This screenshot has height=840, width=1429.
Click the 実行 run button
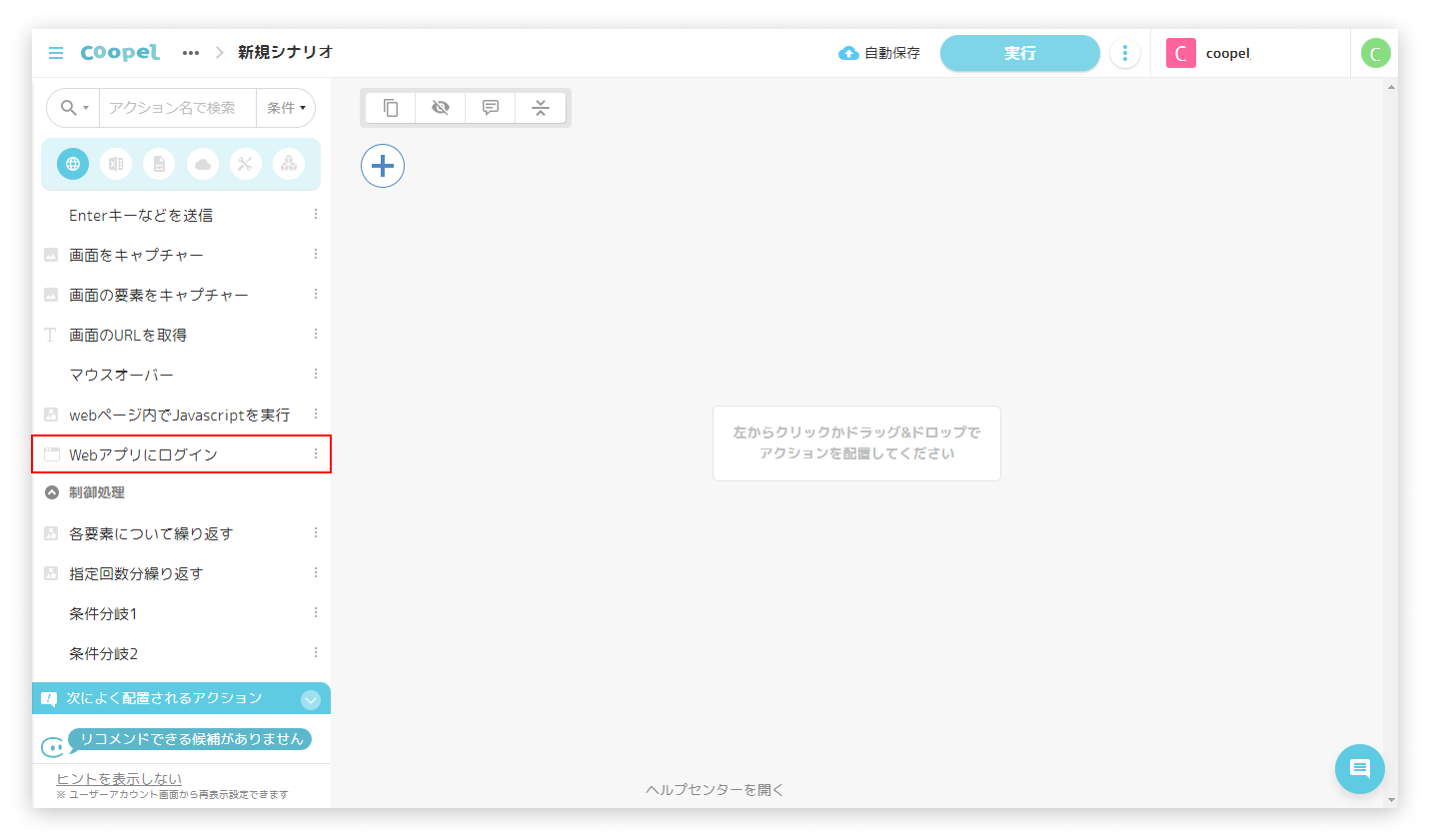[1019, 53]
